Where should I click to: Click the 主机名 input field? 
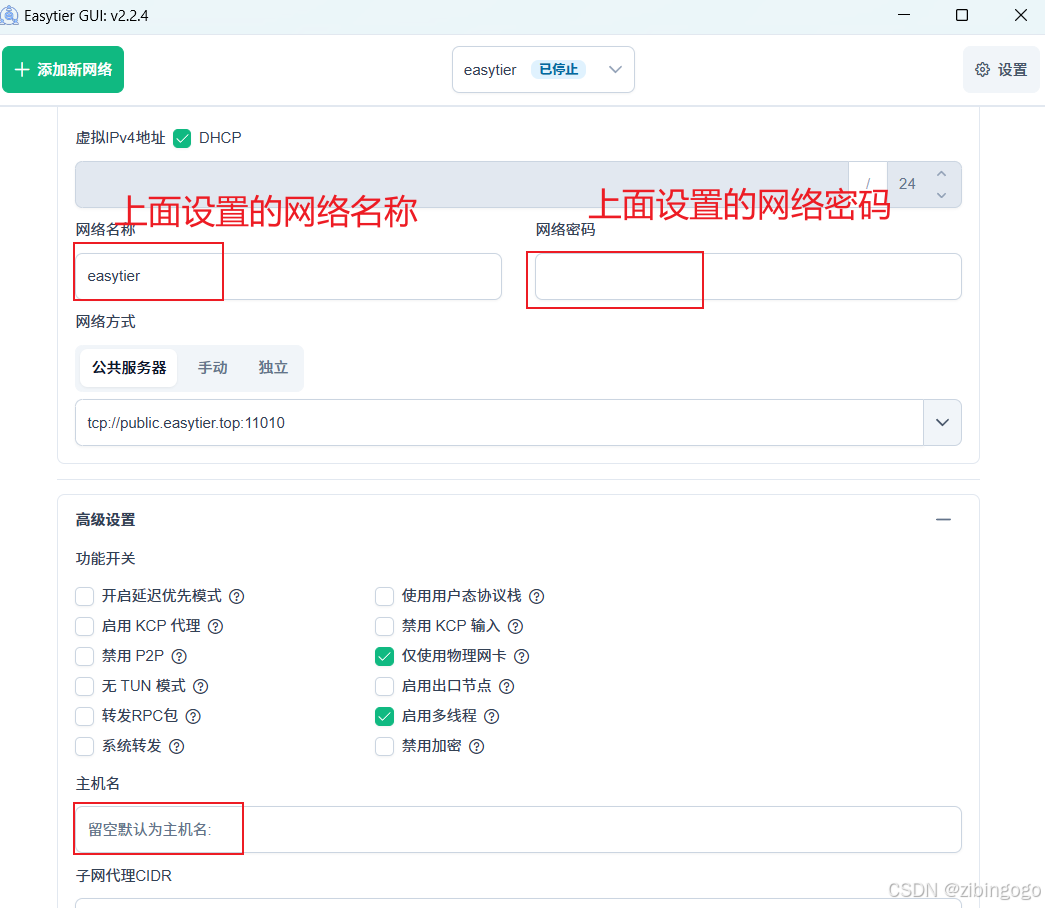518,829
